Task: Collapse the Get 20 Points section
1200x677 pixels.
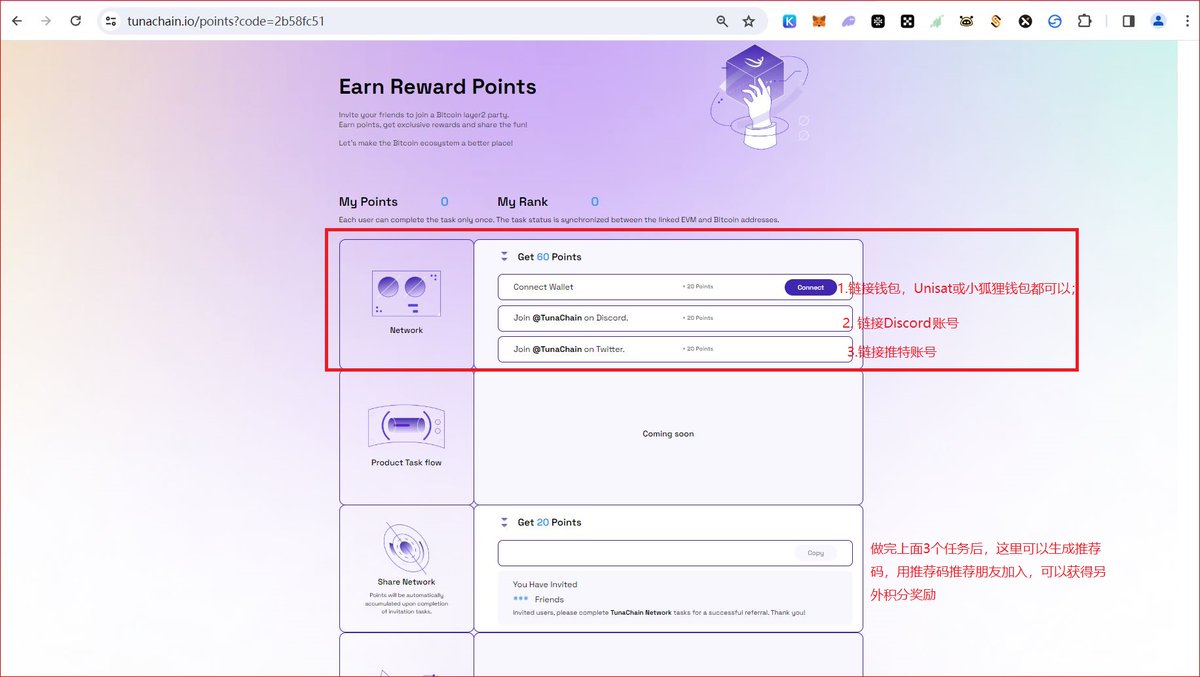Action: click(x=505, y=522)
